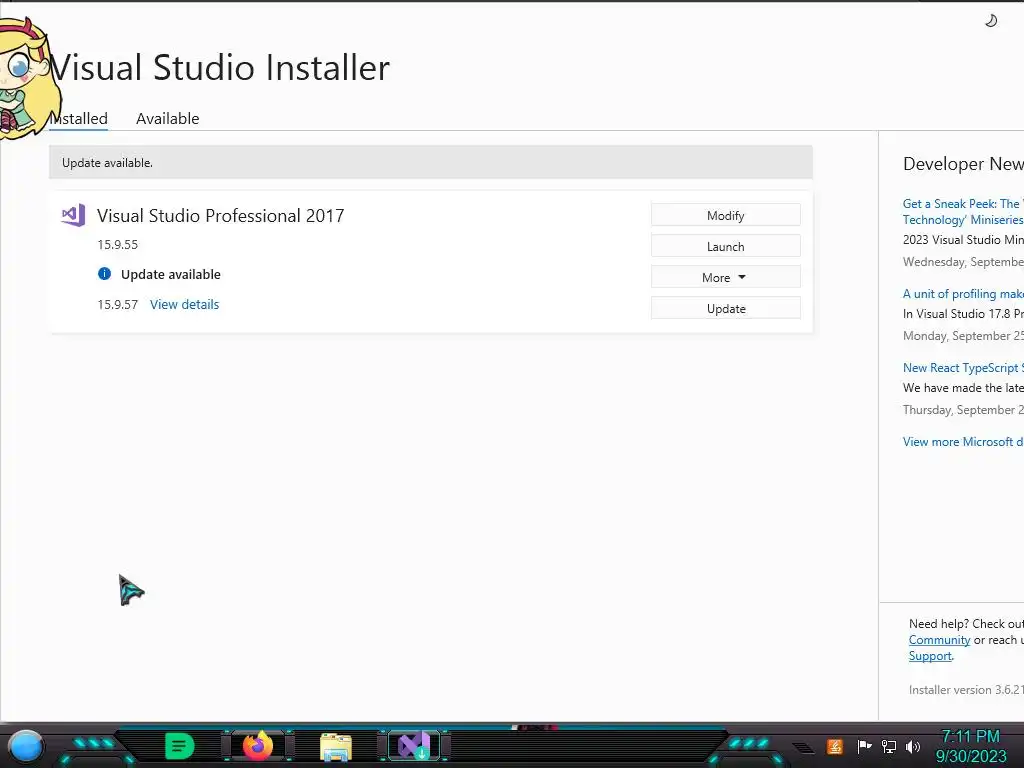Click View more Microsoft developer news link
1024x768 pixels.
tap(963, 442)
